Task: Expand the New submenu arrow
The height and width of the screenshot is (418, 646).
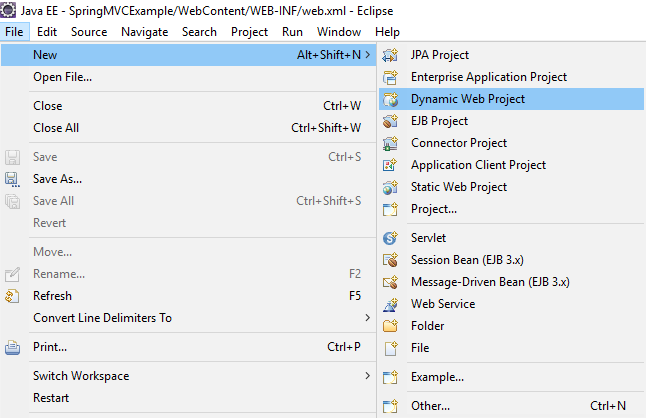Action: [367, 54]
